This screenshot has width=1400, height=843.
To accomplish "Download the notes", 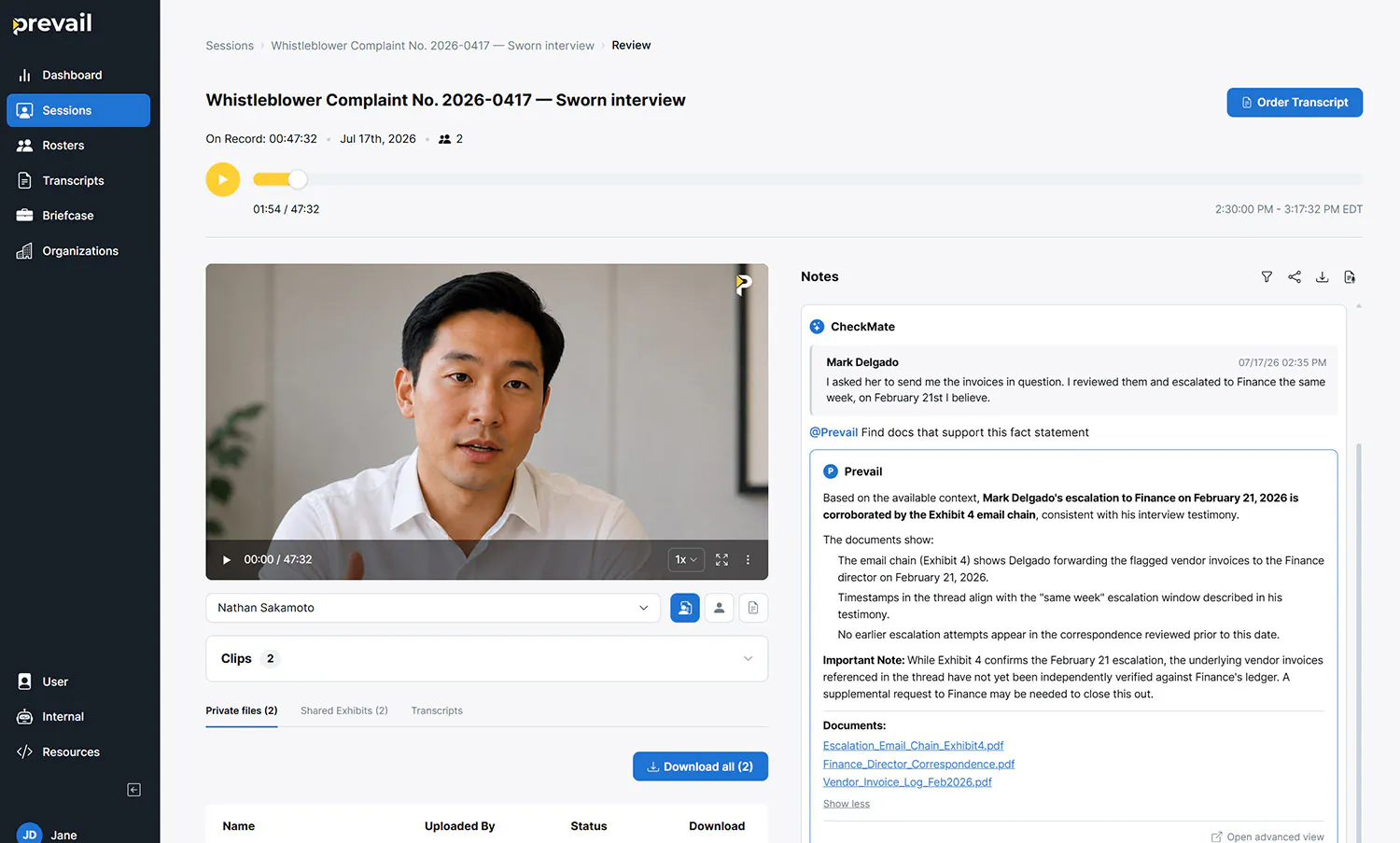I will tap(1322, 277).
